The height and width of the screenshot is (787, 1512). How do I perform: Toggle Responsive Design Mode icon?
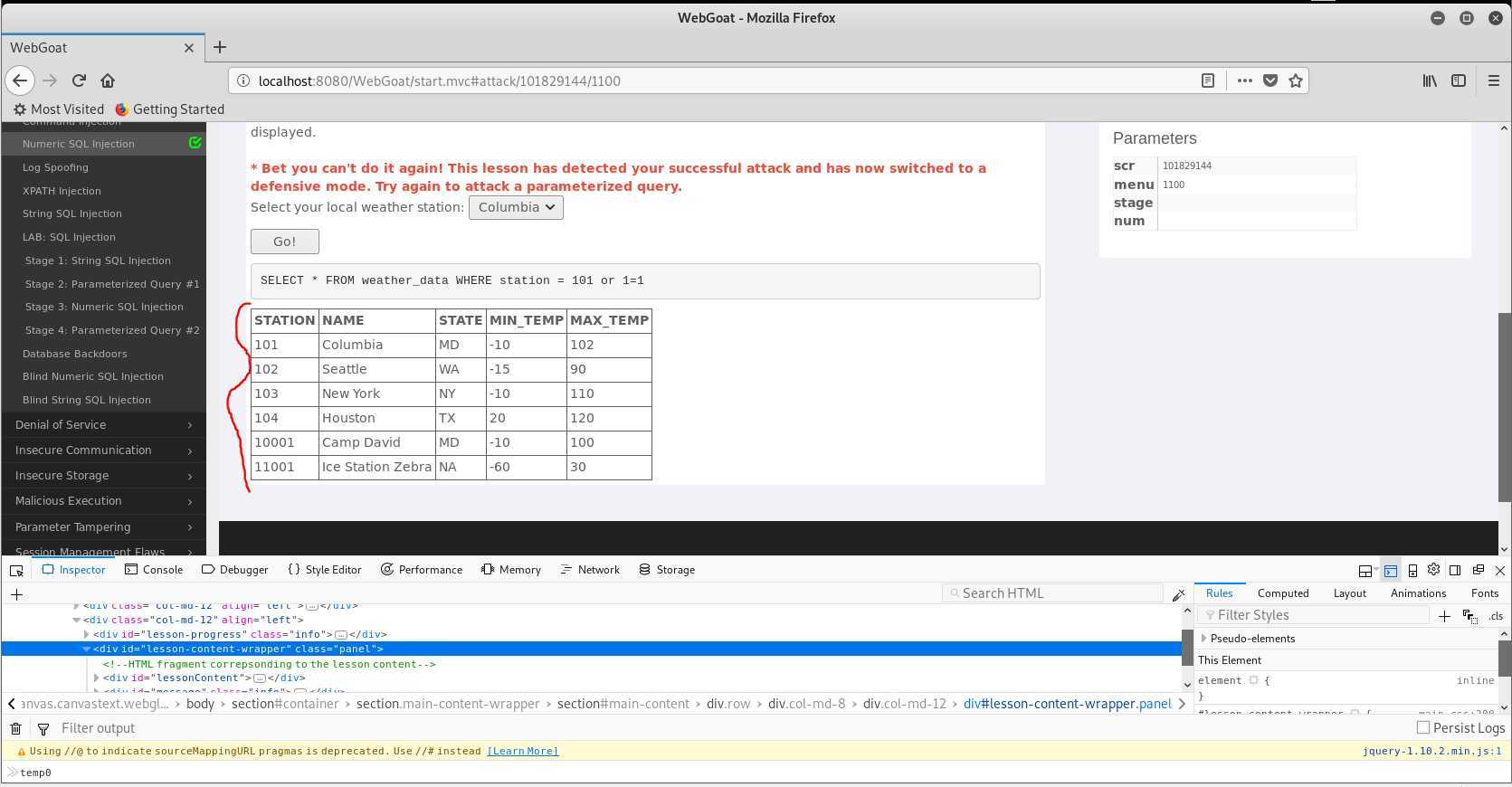pyautogui.click(x=1412, y=570)
